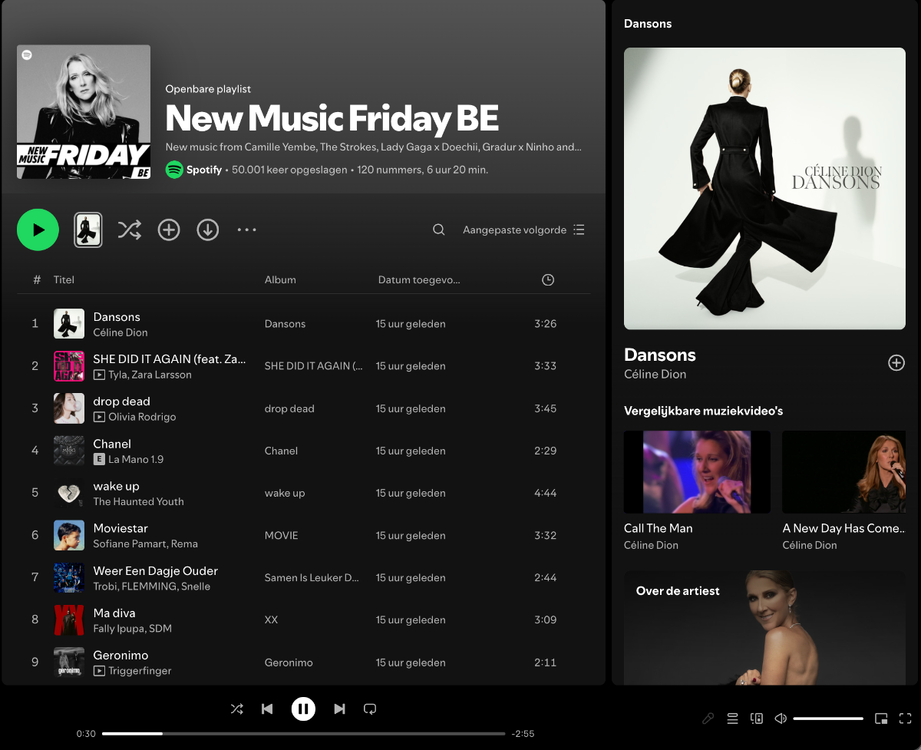Click the green playlist play button

[x=38, y=230]
